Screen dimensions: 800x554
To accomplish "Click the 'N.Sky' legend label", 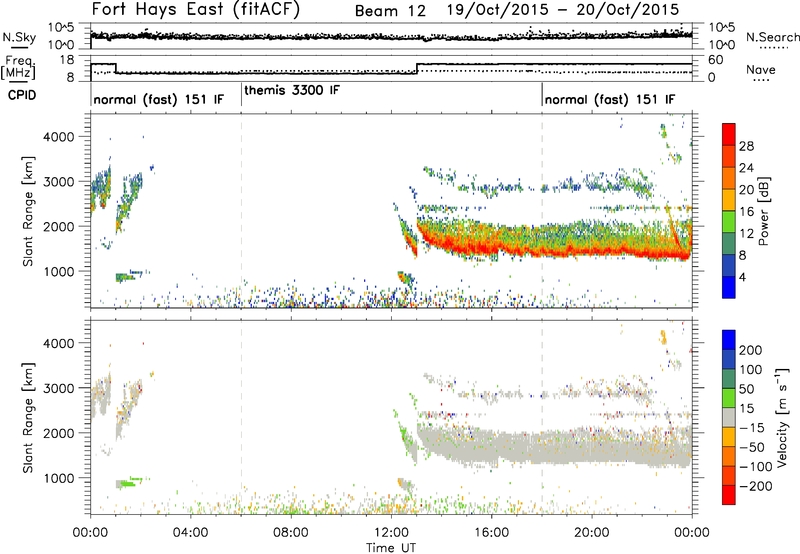I will 19,37.
